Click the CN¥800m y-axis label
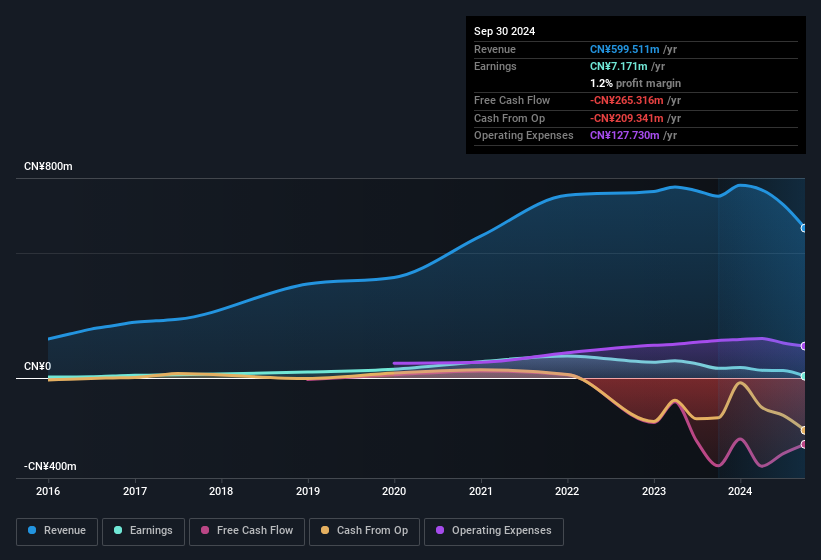This screenshot has height=560, width=821. coord(48,166)
